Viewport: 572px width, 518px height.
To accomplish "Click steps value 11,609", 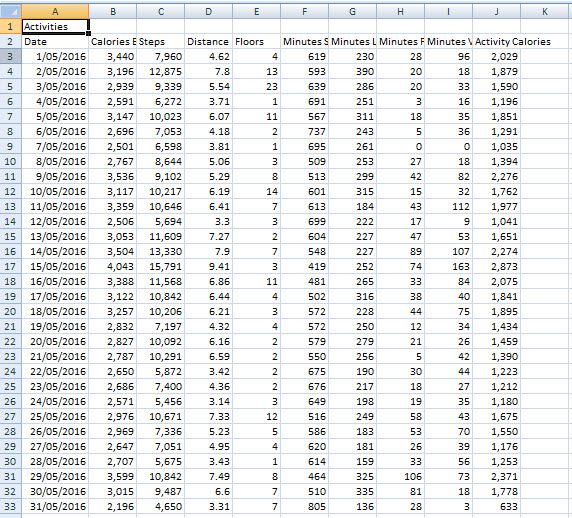I will point(161,236).
